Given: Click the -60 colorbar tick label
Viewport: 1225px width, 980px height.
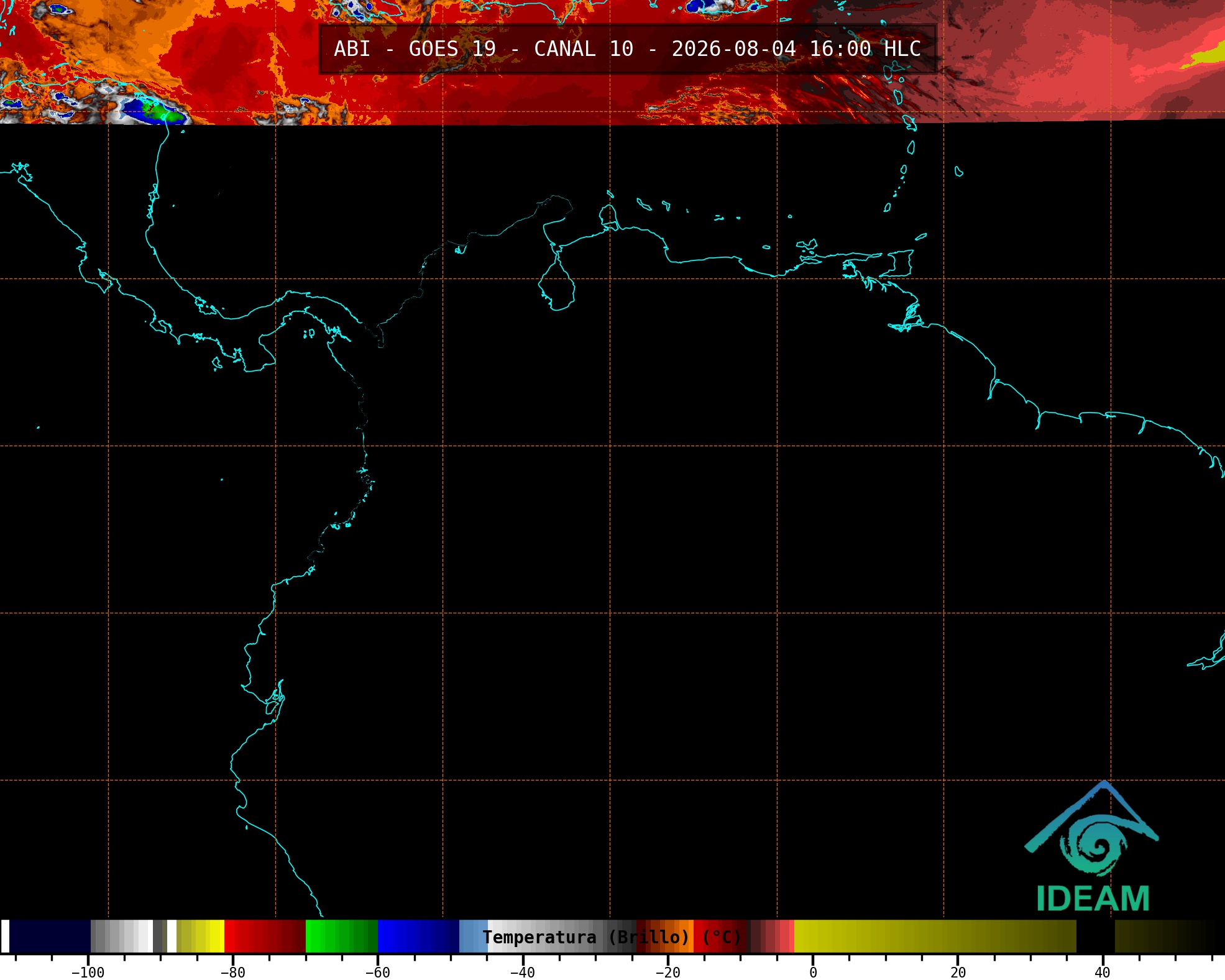Looking at the screenshot, I should [x=377, y=973].
